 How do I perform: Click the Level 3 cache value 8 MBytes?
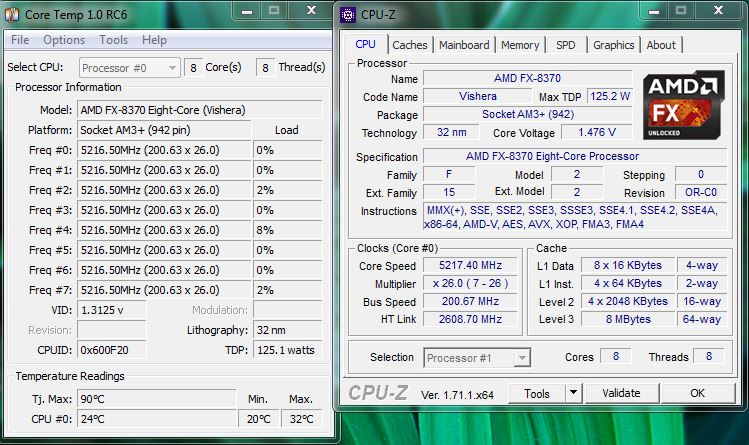[628, 319]
